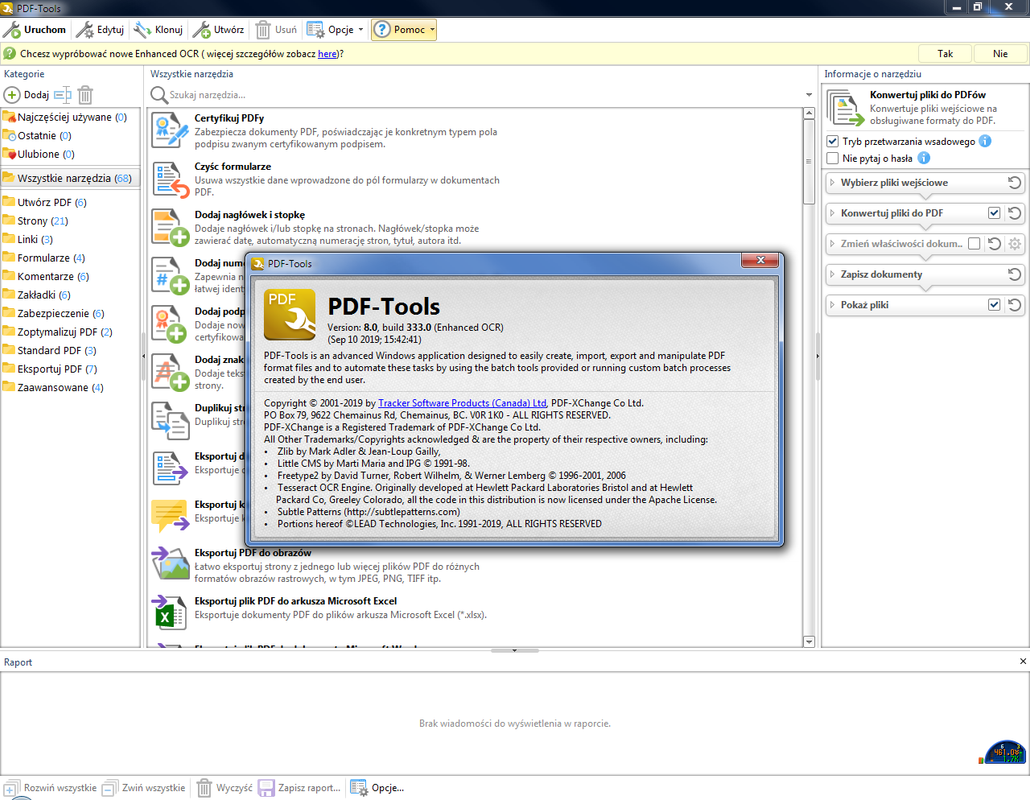Click the Certyfikuj PDFy tool icon

coord(170,130)
